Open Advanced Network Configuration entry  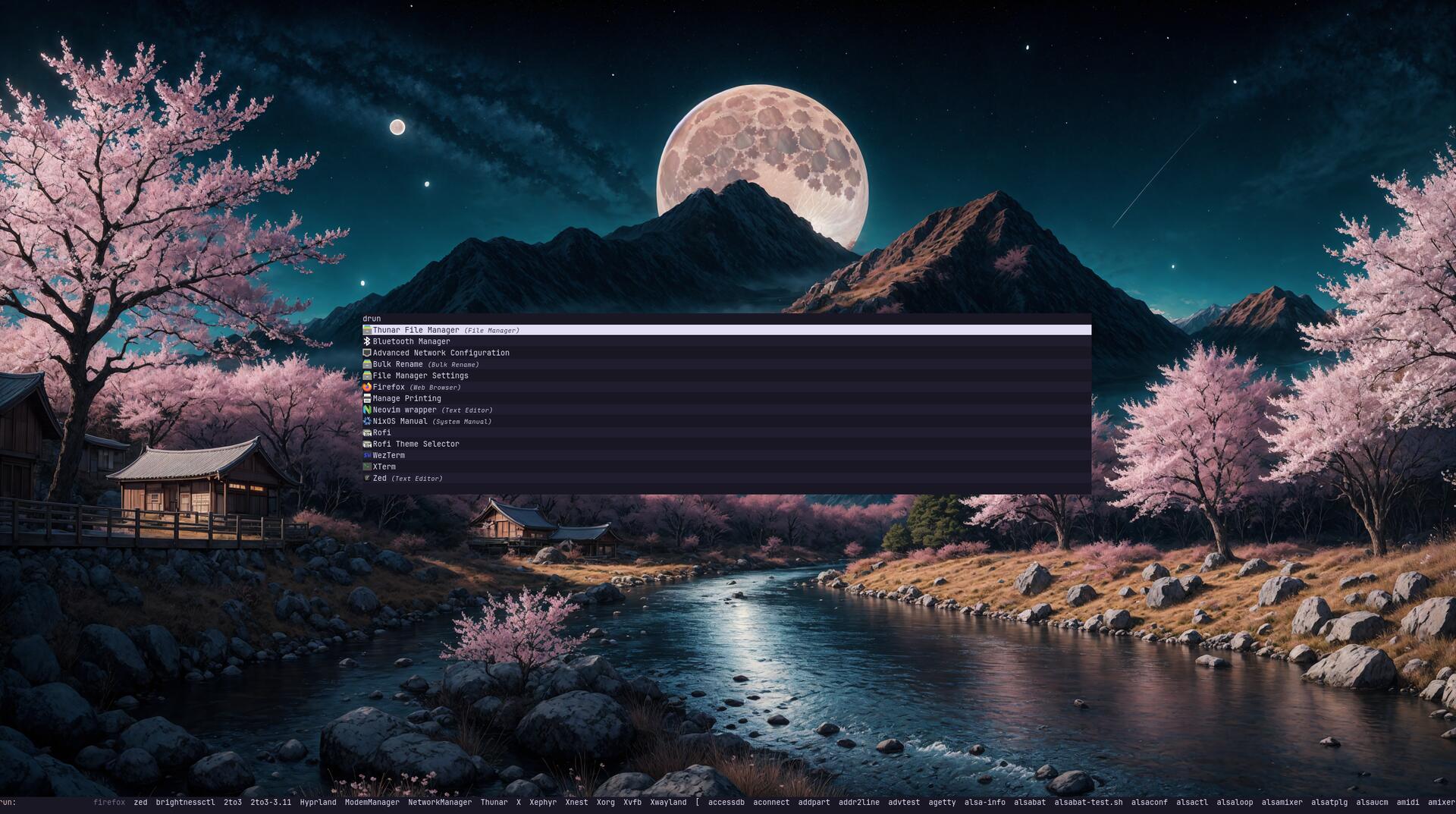726,353
